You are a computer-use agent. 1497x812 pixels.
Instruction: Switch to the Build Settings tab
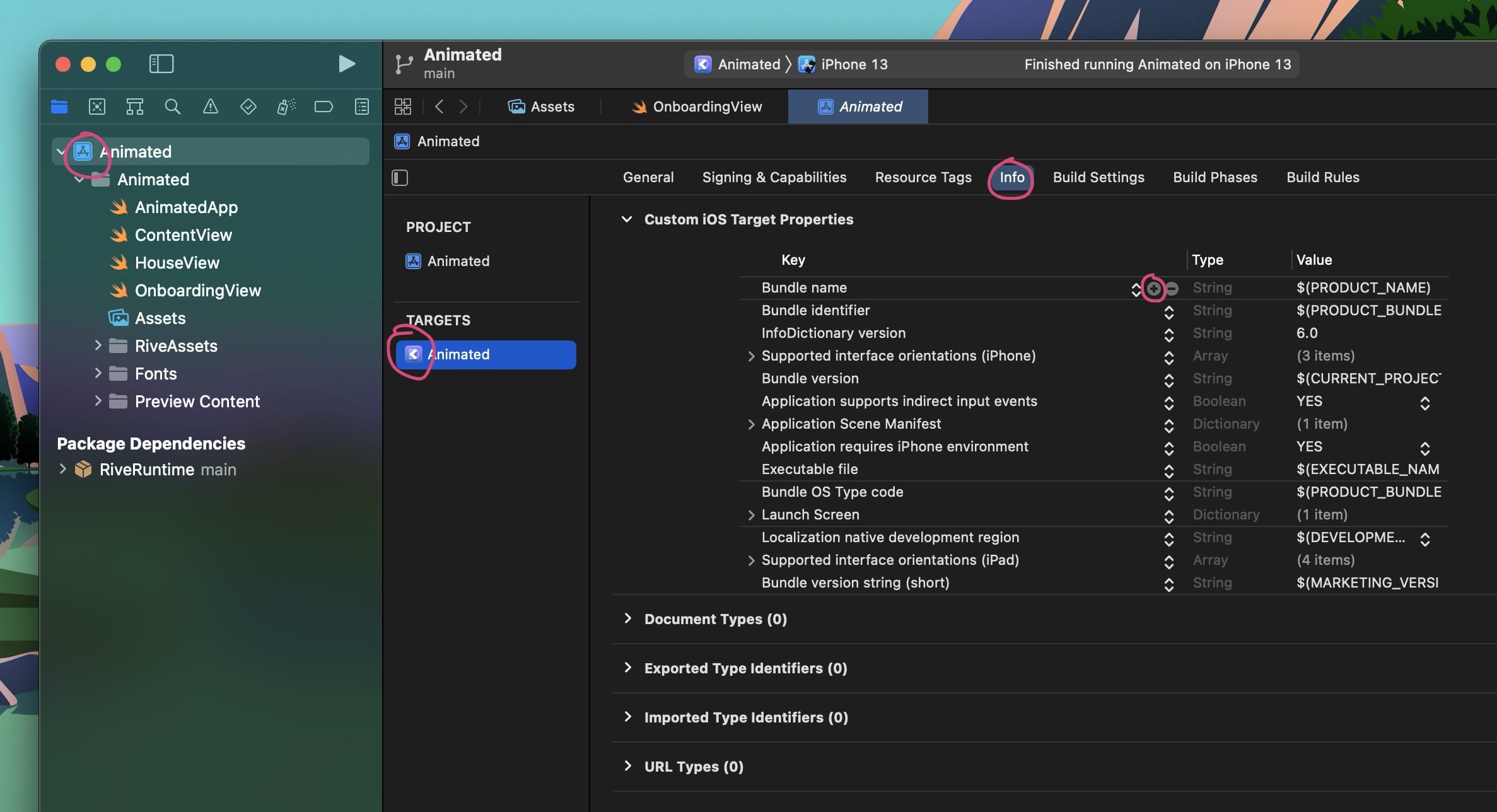pyautogui.click(x=1098, y=177)
